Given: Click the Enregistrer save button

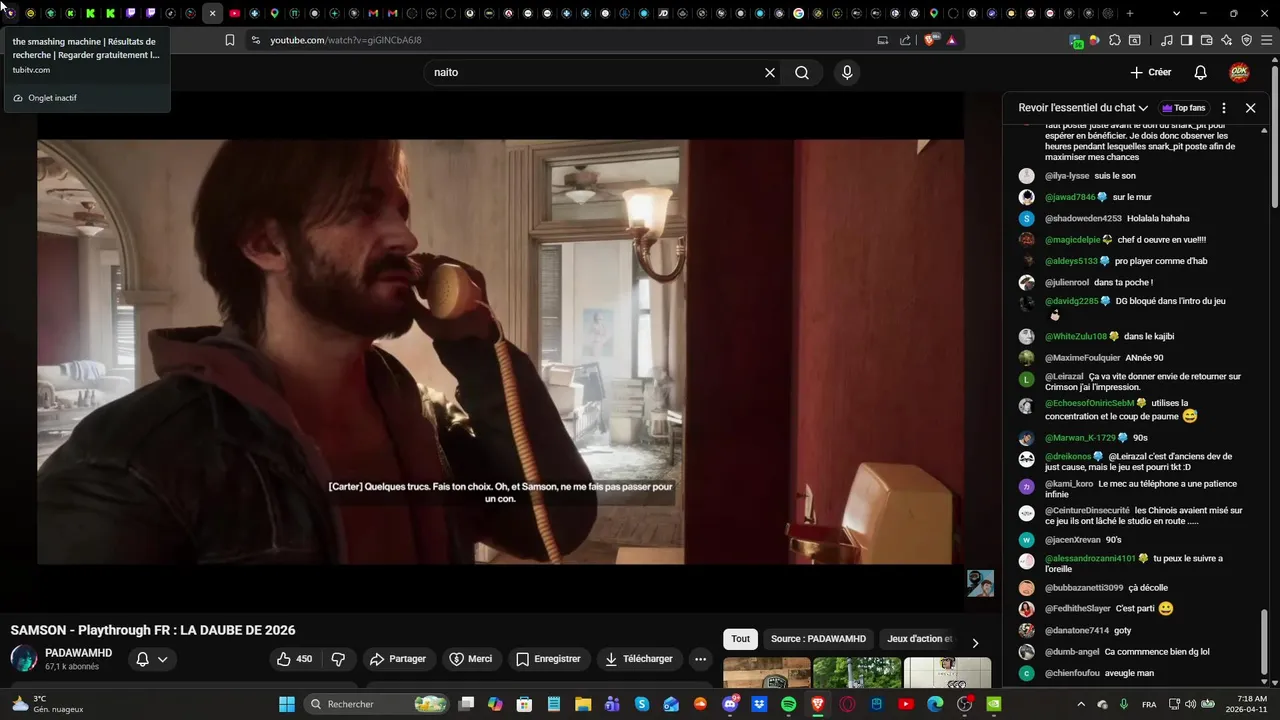Looking at the screenshot, I should [548, 659].
